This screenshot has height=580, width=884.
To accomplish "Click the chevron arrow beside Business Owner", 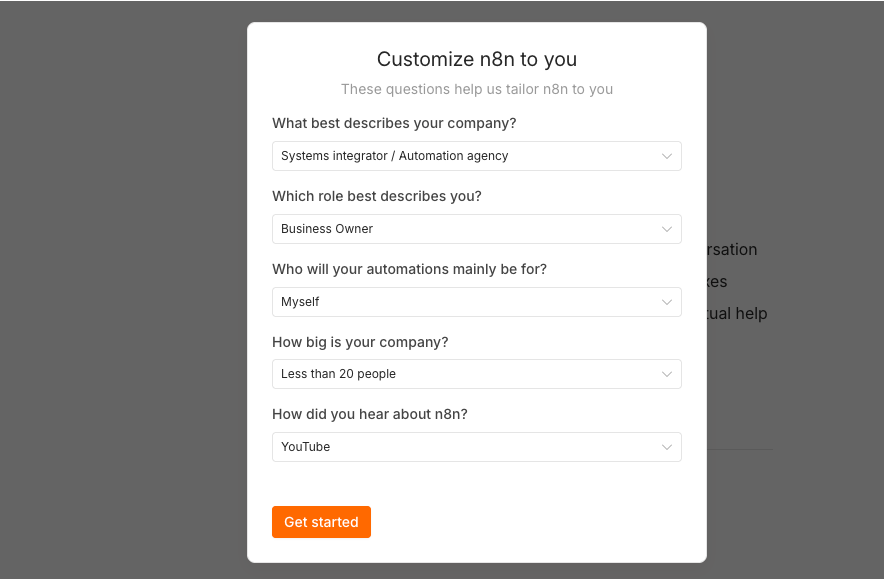I will 666,229.
